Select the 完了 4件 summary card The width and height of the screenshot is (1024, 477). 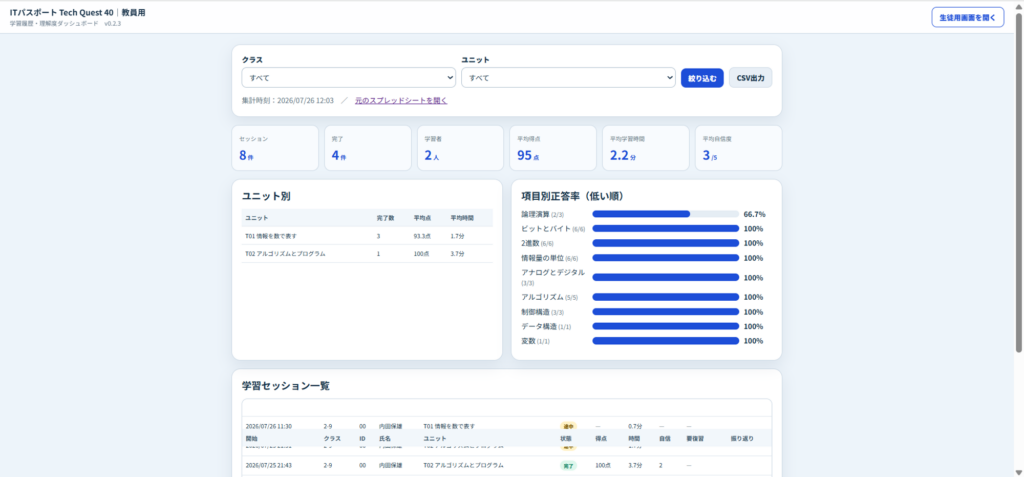[x=368, y=148]
